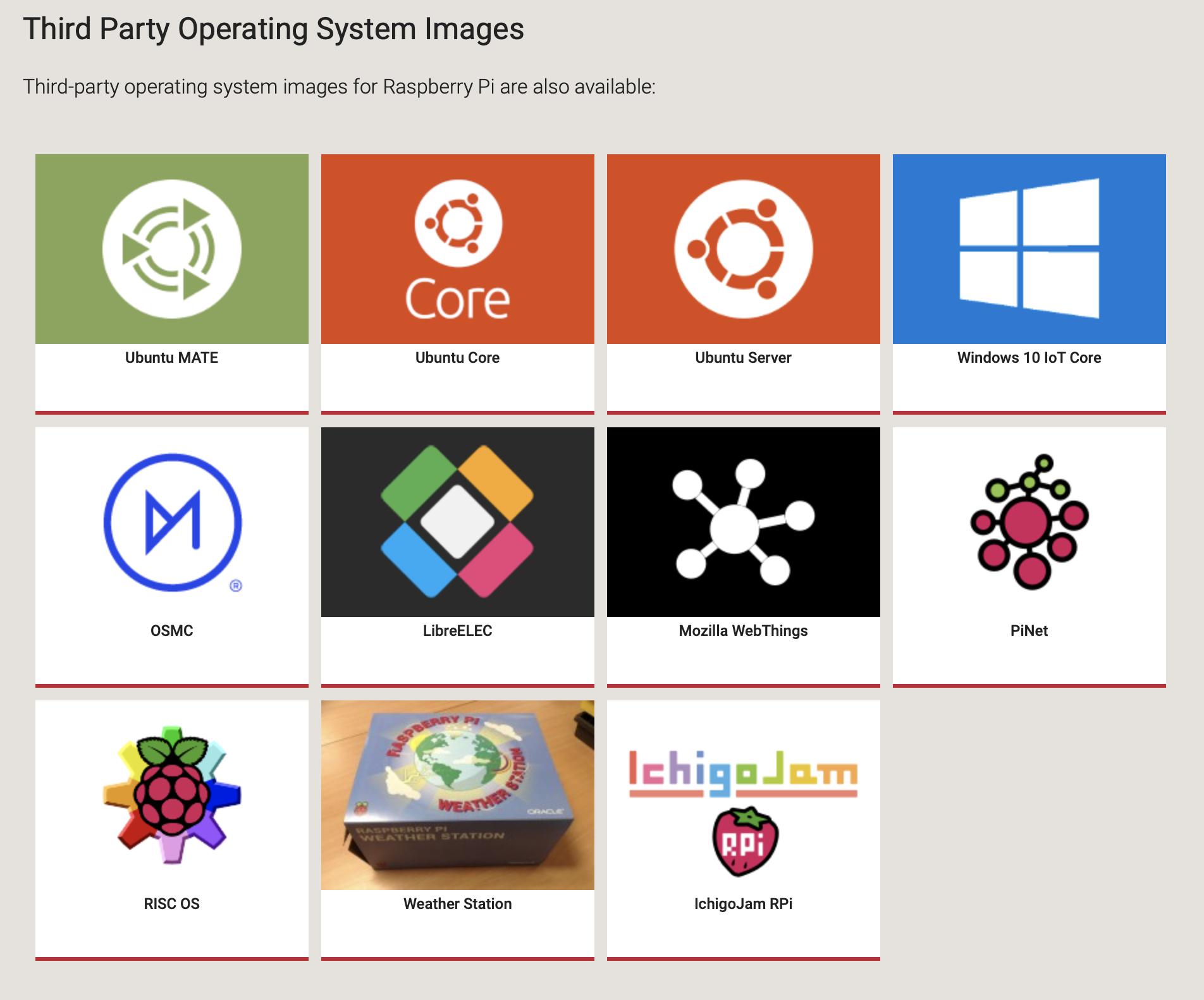Select the Ubuntu Core logo image
This screenshot has height=1000, width=1204.
[458, 249]
